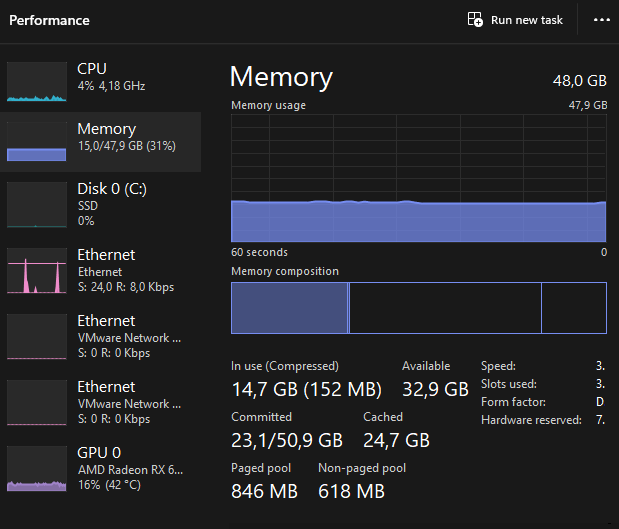619x529 pixels.
Task: Click the free segment of memory composition bar
Action: click(573, 308)
